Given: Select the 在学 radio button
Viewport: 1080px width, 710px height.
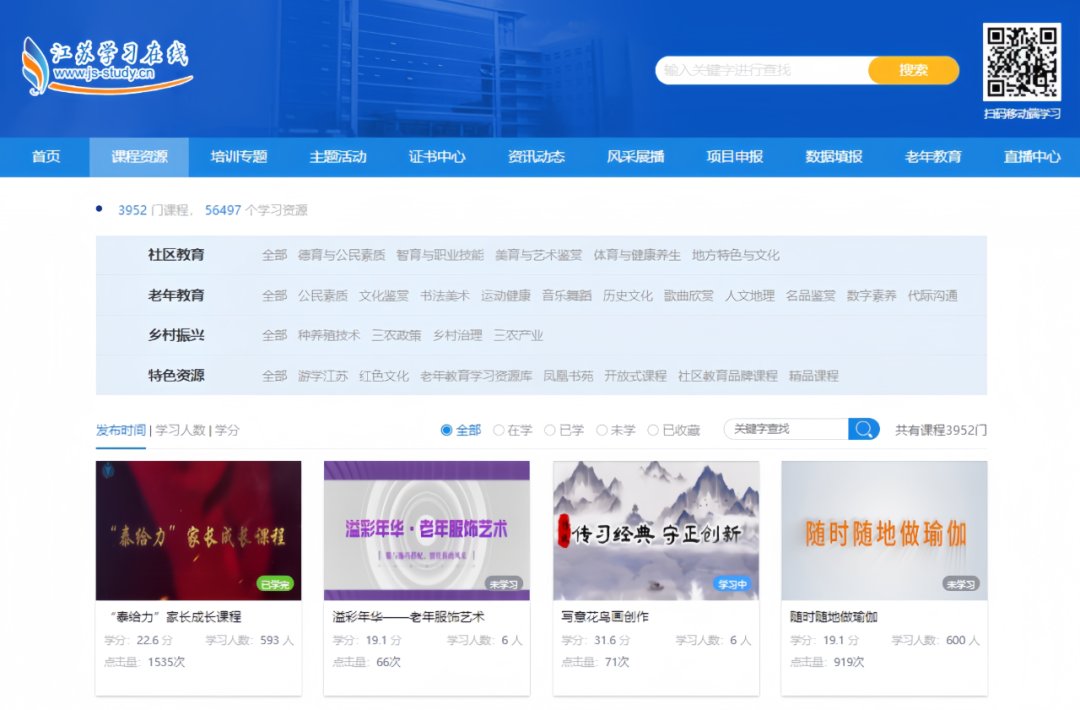Looking at the screenshot, I should pos(499,430).
